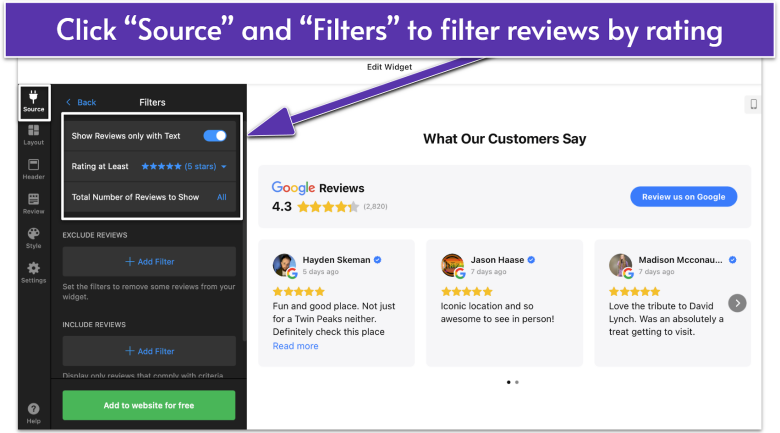Click Add to website for free
This screenshot has width=780, height=433.
click(149, 405)
